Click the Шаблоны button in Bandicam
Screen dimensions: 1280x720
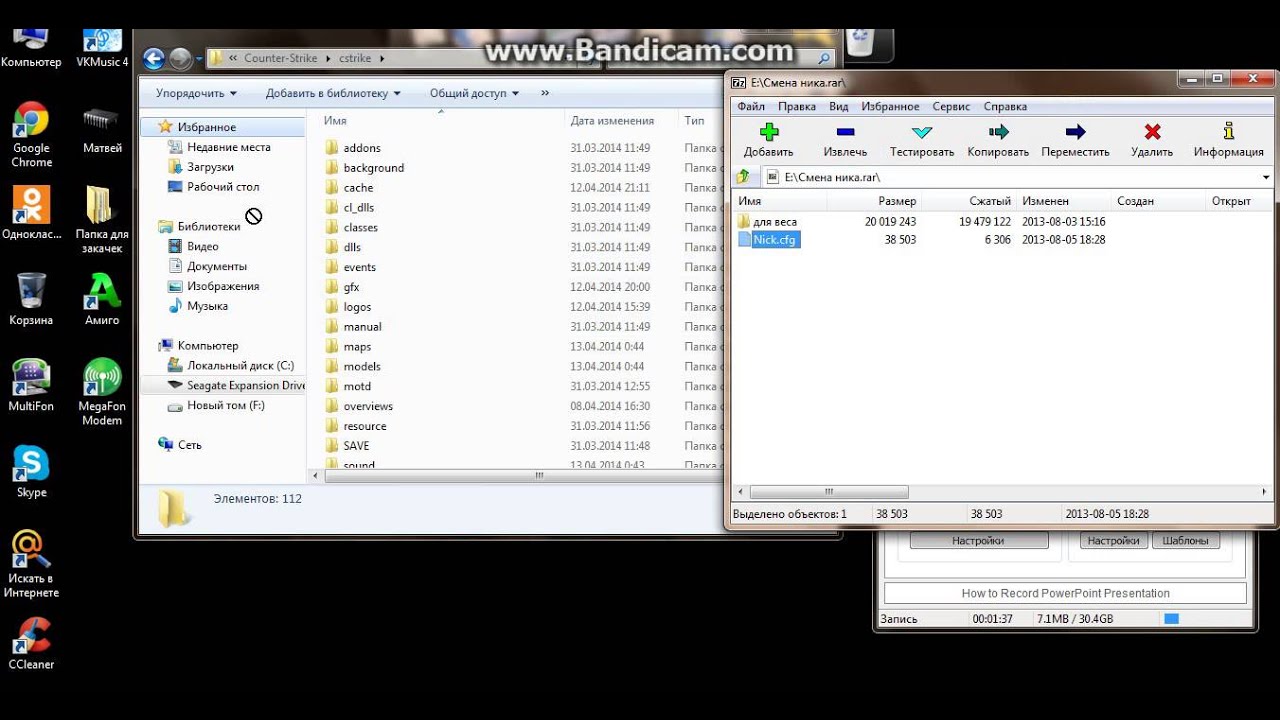(x=1185, y=540)
